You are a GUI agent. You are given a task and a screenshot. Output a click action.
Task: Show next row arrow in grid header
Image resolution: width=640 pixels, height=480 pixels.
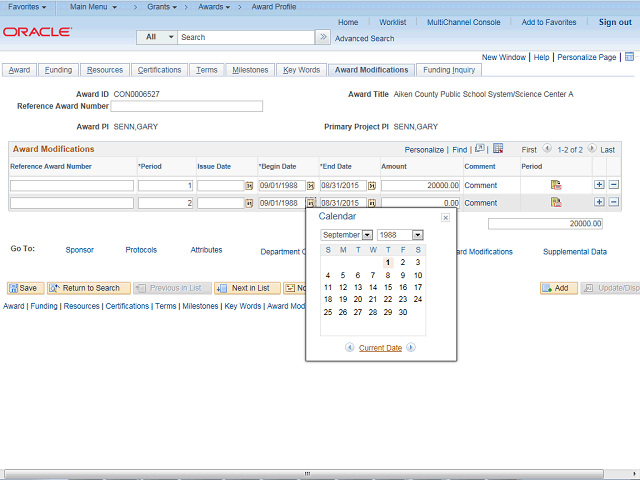click(592, 148)
